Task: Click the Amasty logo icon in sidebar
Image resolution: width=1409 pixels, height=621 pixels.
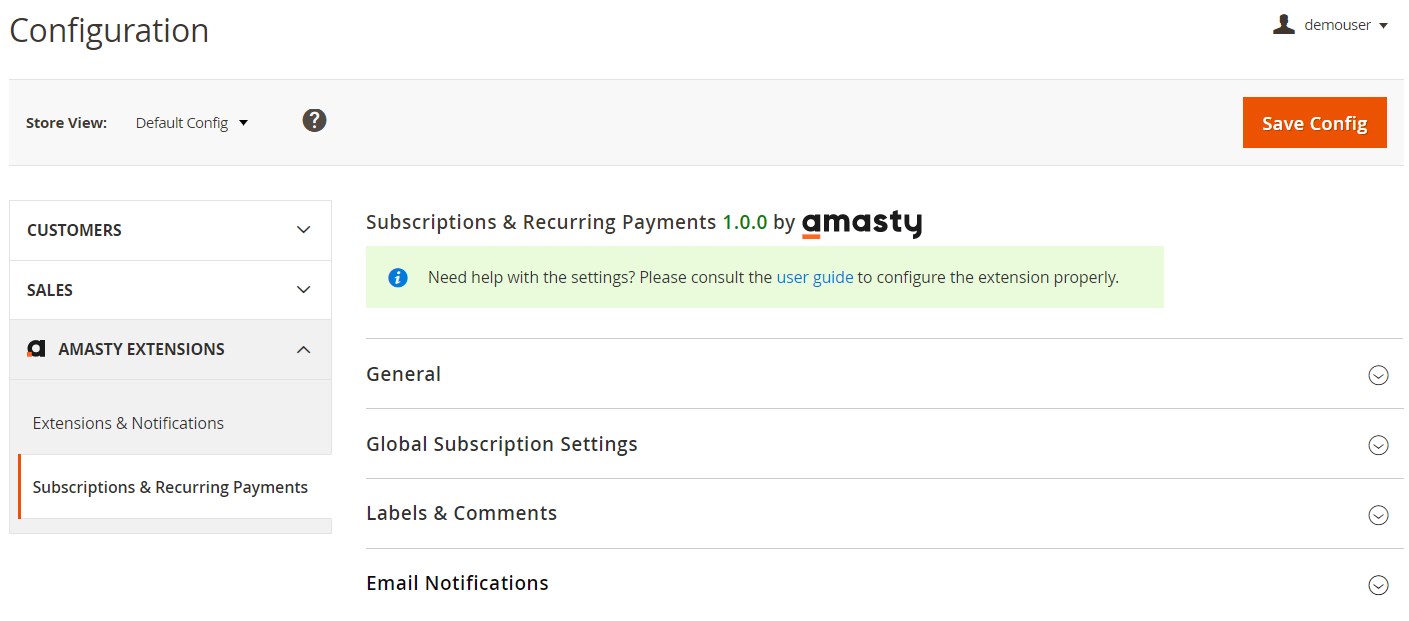Action: tap(36, 349)
